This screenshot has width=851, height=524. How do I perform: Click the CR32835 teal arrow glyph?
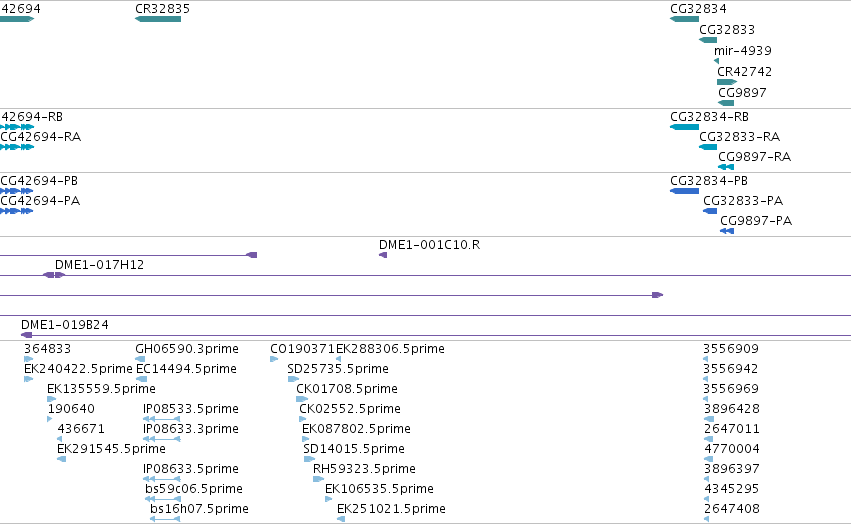coord(158,19)
